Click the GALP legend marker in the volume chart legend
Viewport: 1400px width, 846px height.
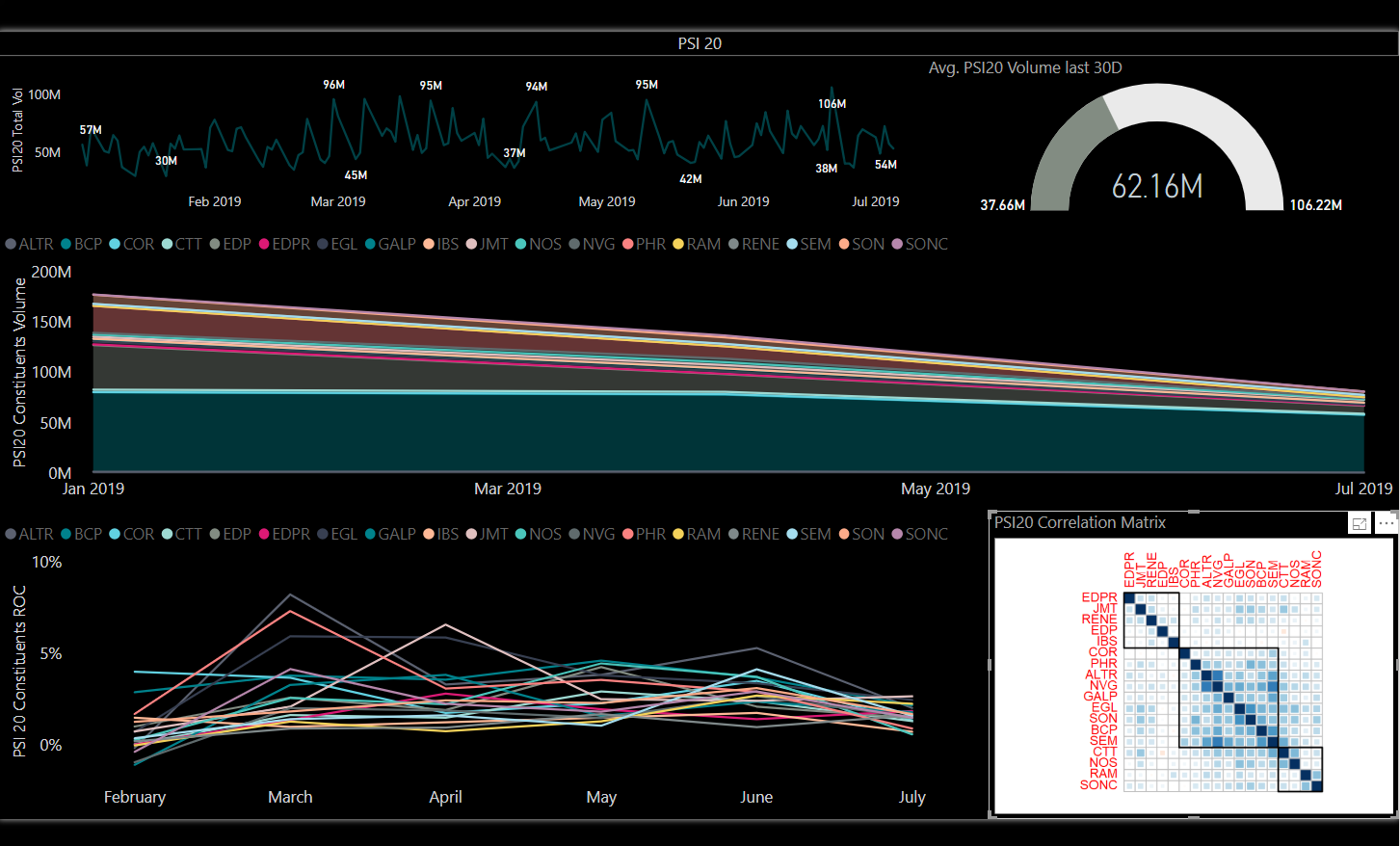pos(370,244)
